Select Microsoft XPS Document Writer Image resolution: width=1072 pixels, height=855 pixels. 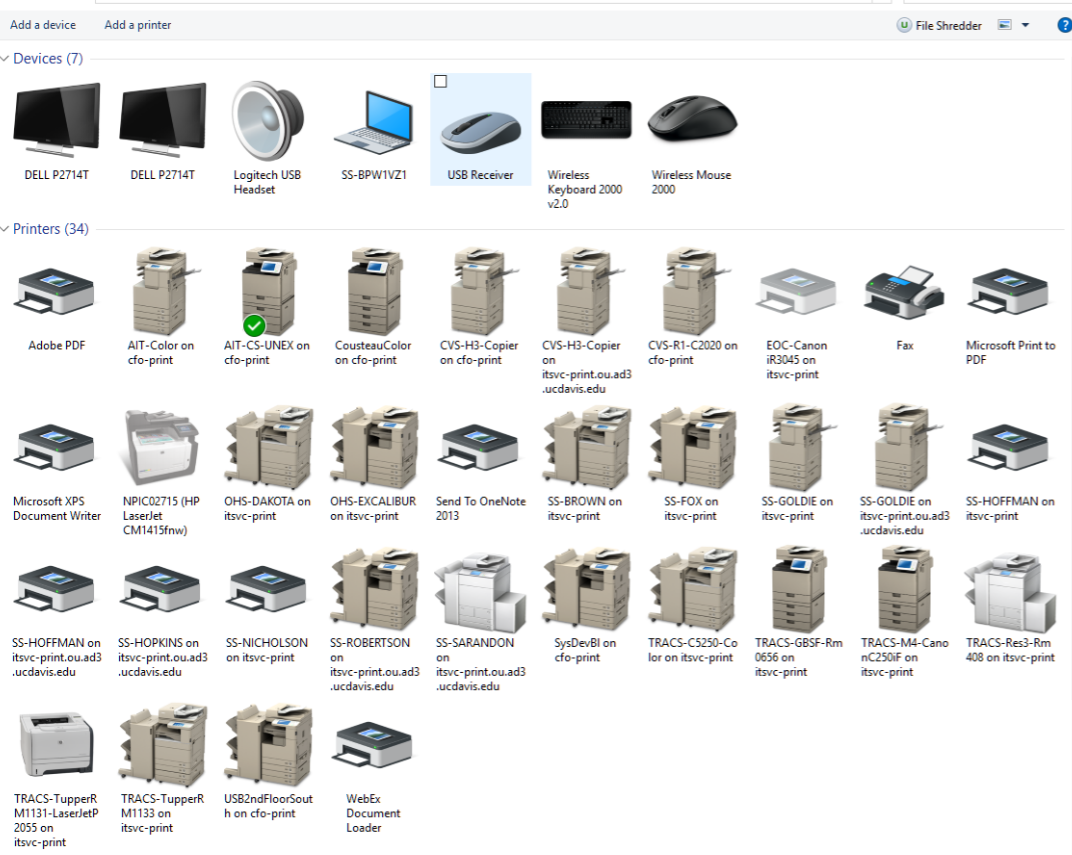[57, 472]
